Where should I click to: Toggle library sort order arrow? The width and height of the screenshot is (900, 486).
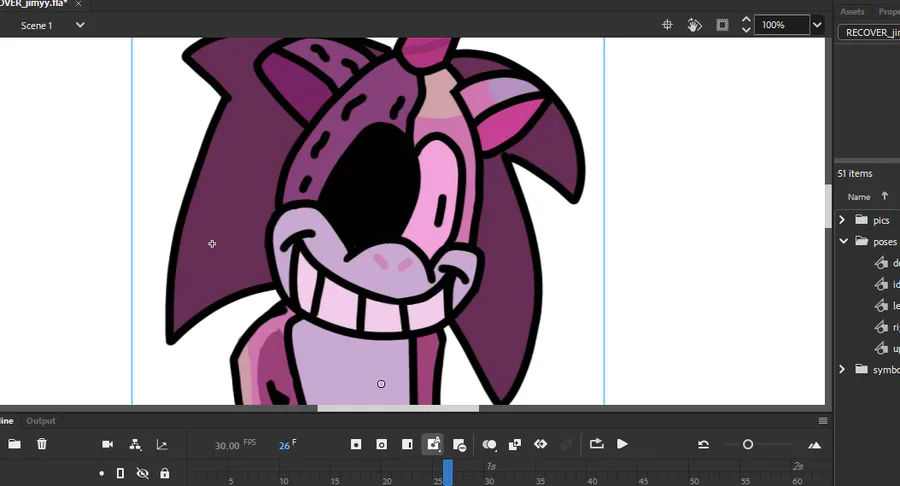tap(885, 196)
